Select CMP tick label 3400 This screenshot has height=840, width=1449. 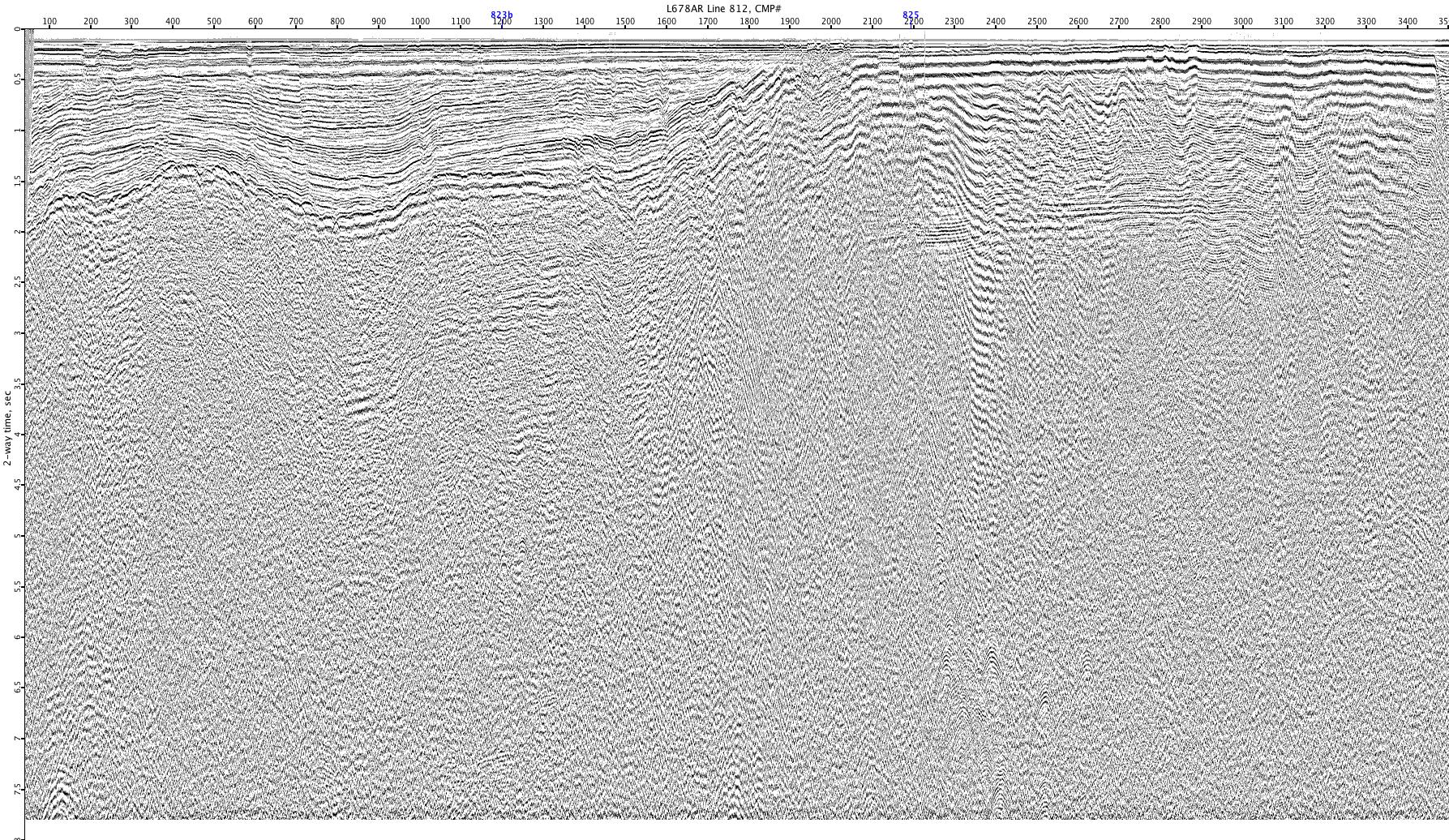(1407, 22)
